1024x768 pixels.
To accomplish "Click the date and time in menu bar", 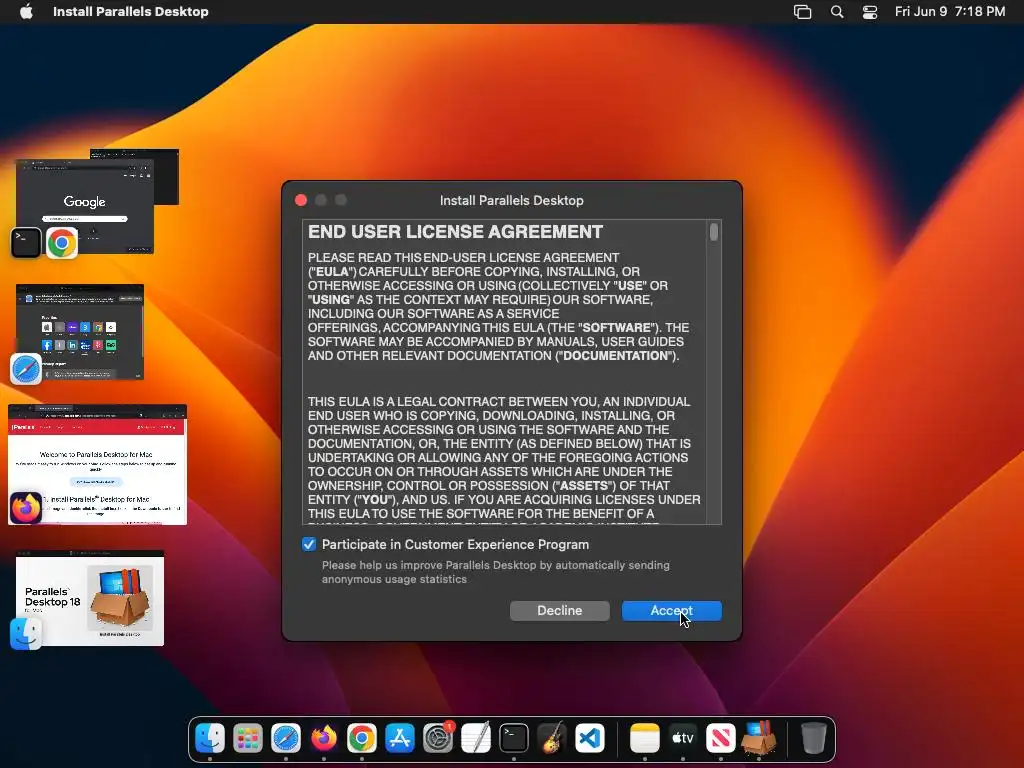I will click(x=950, y=11).
